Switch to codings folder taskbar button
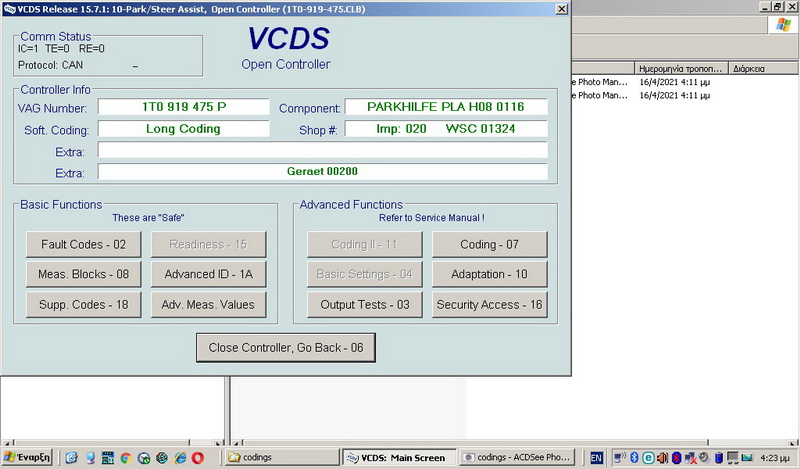 point(283,457)
